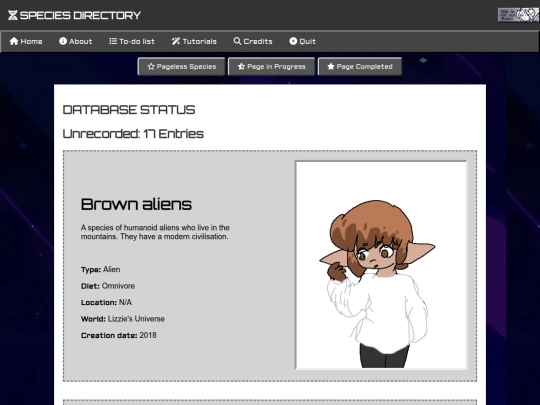Viewport: 540px width, 405px height.
Task: Click the Pageless Species star icon
Action: [x=151, y=66]
